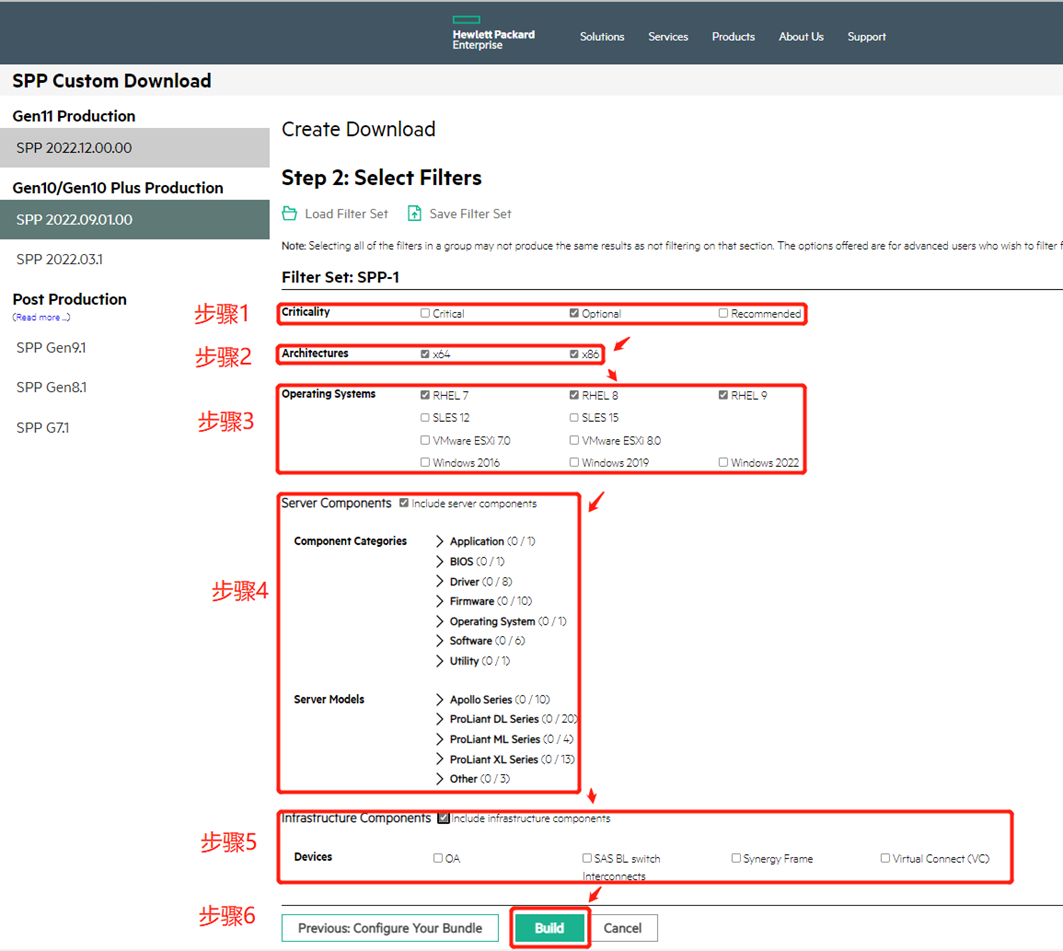The image size is (1063, 951).
Task: Click the Hewlett Packard Enterprise logo
Action: click(x=492, y=34)
